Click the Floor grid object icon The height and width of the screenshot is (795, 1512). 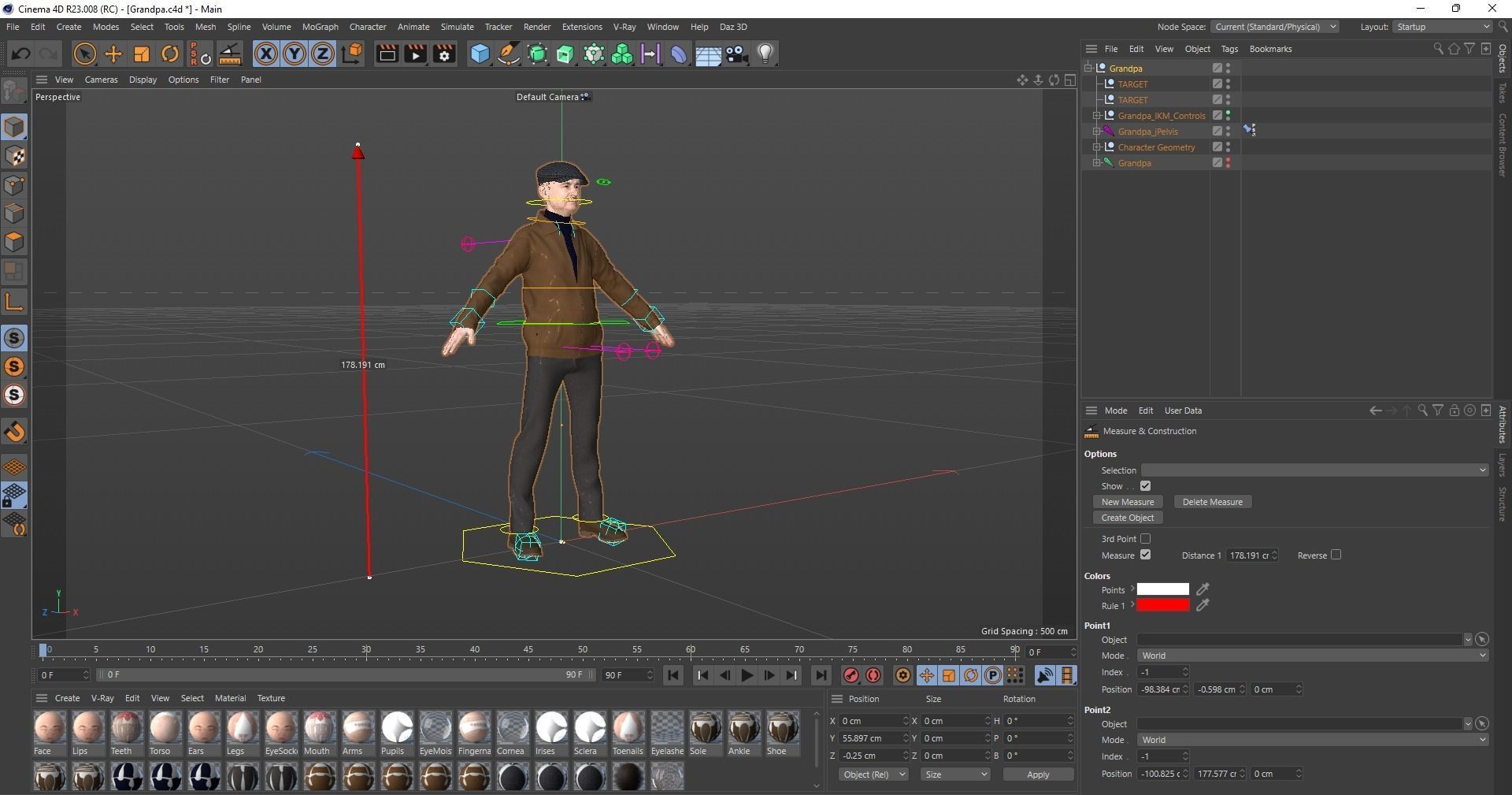tap(708, 54)
